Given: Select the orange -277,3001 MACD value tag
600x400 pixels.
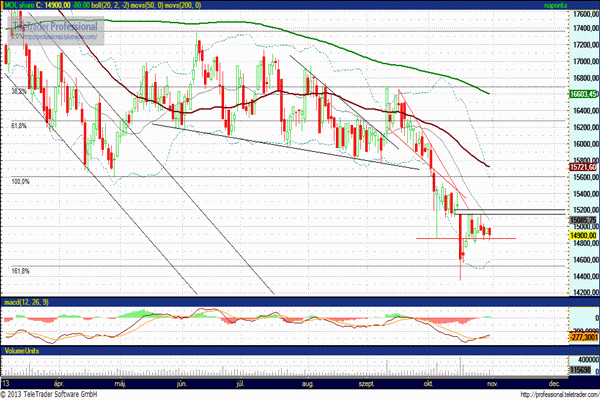Looking at the screenshot, I should tap(584, 337).
